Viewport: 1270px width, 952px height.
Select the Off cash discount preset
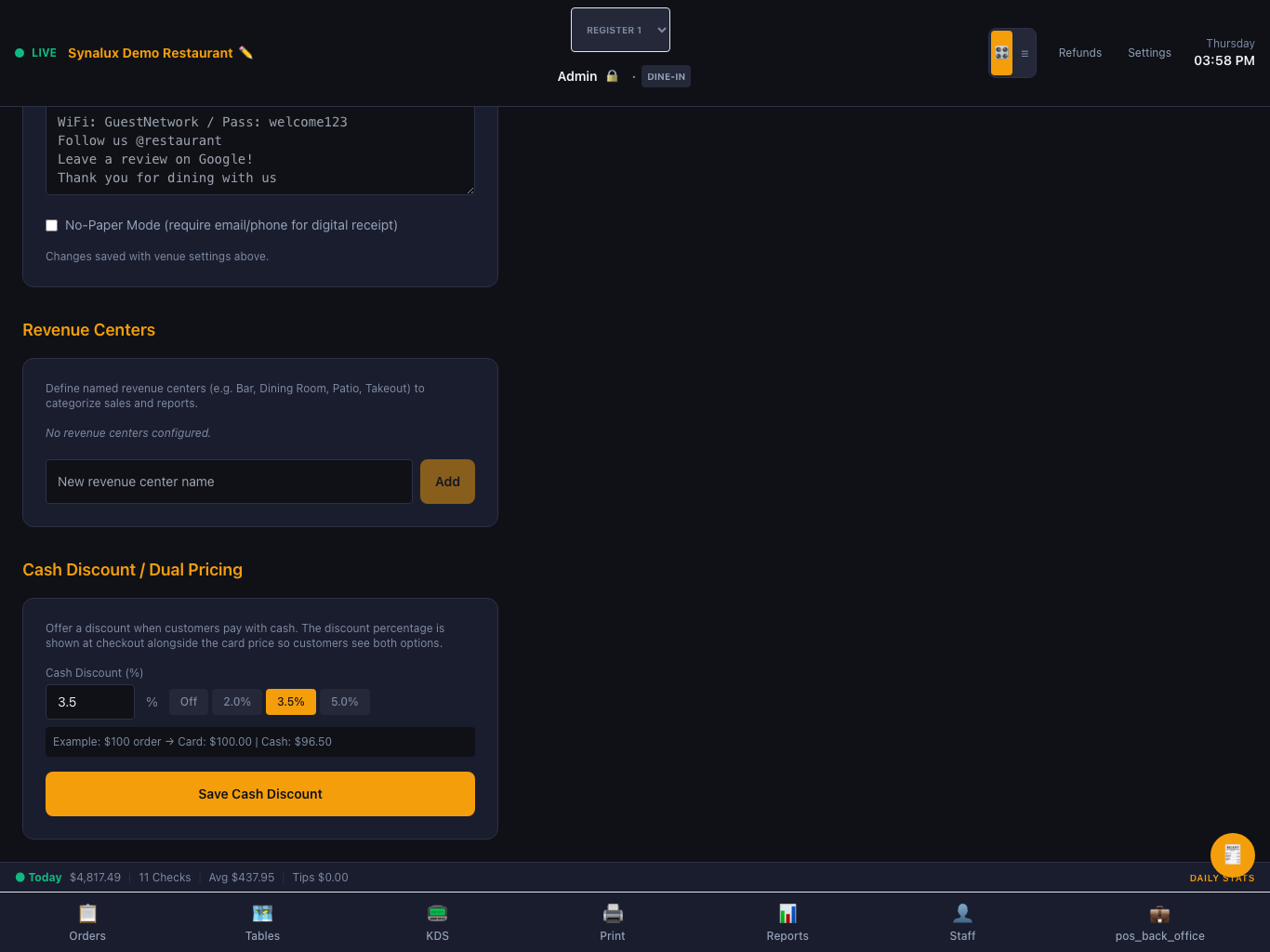[x=189, y=702]
